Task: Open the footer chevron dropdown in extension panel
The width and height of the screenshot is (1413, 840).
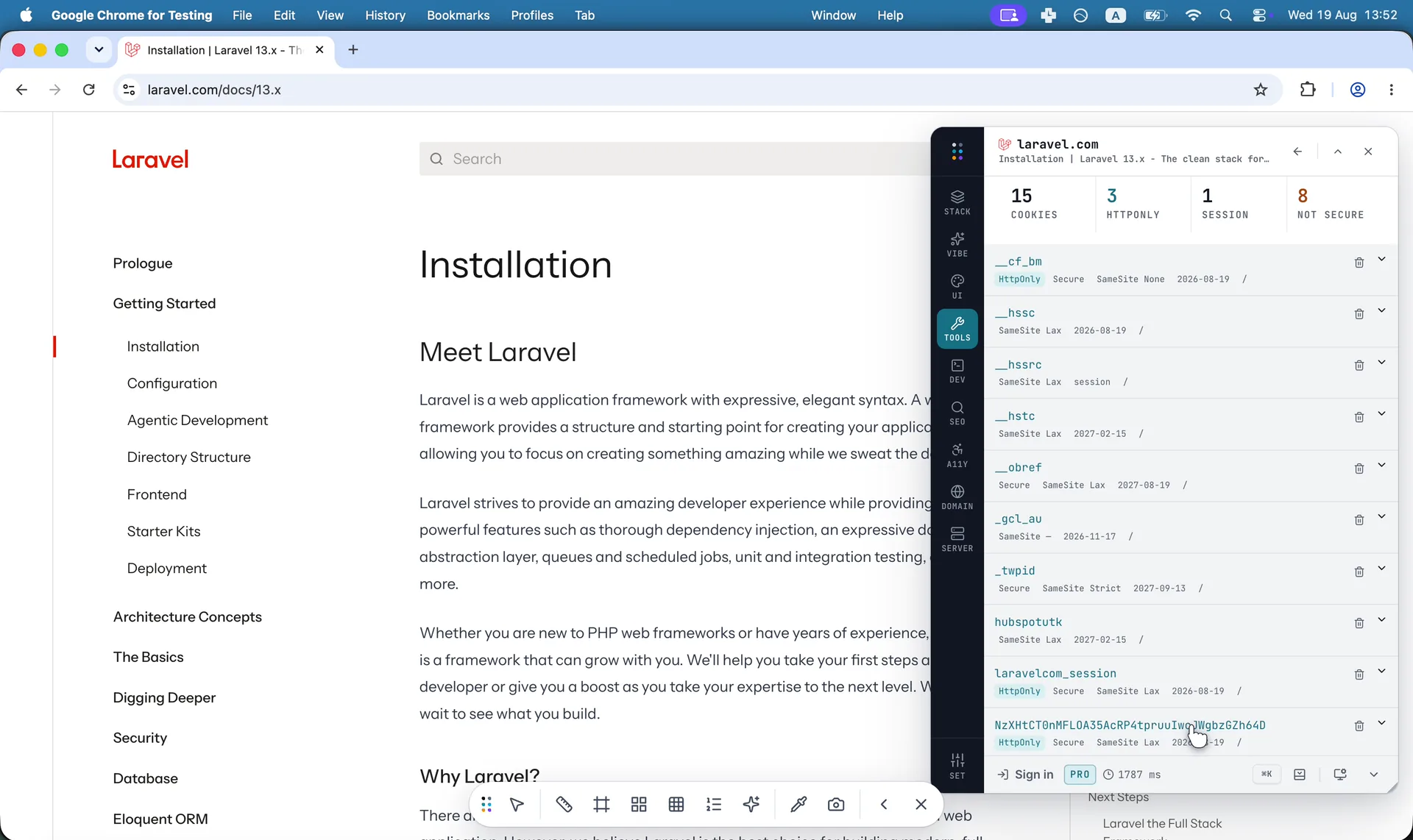Action: [1373, 775]
